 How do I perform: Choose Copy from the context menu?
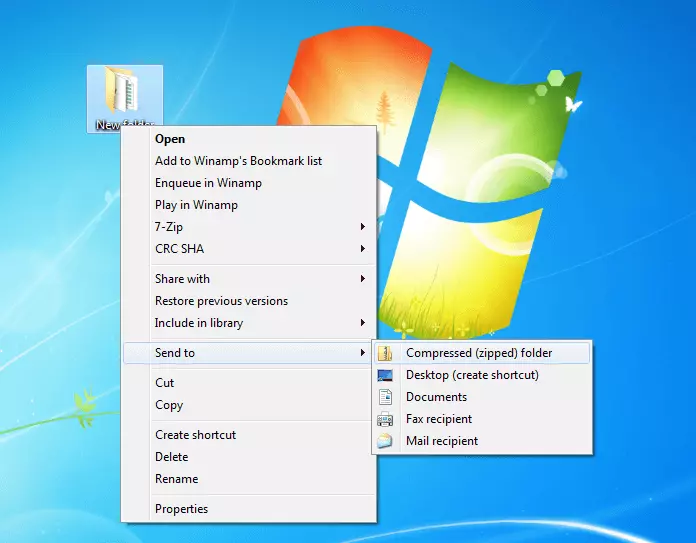[x=249, y=405]
